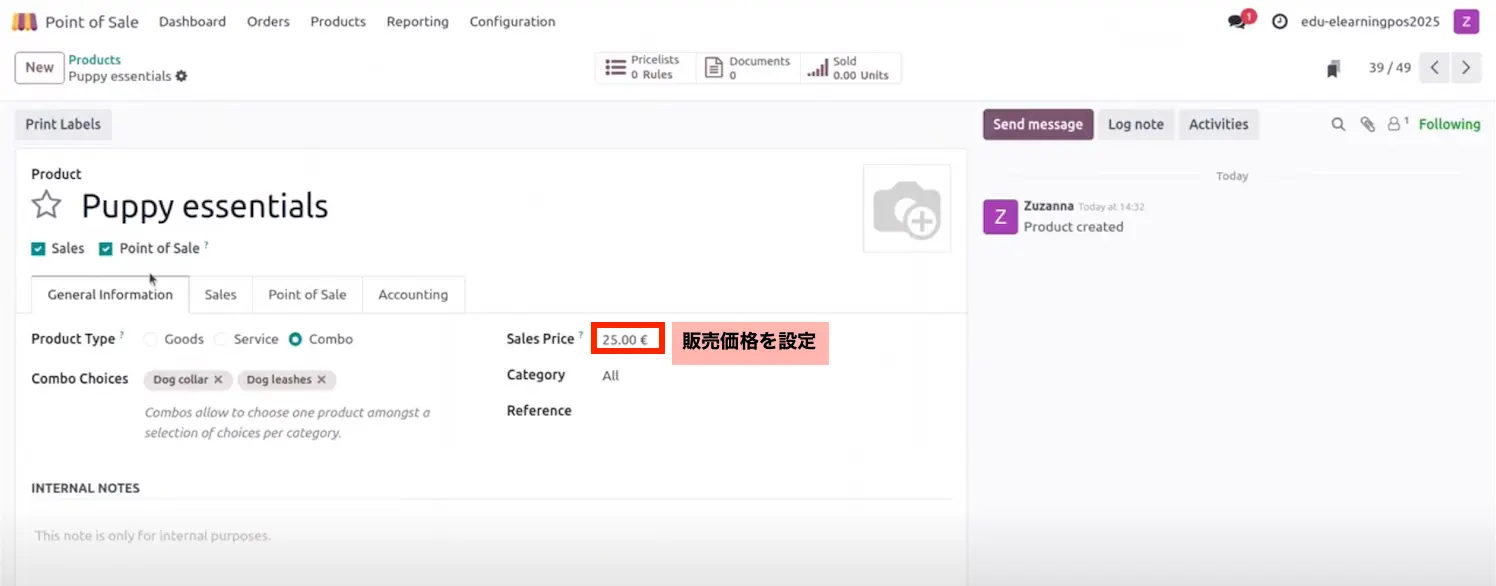
Task: Click the Send message button
Action: point(1037,125)
